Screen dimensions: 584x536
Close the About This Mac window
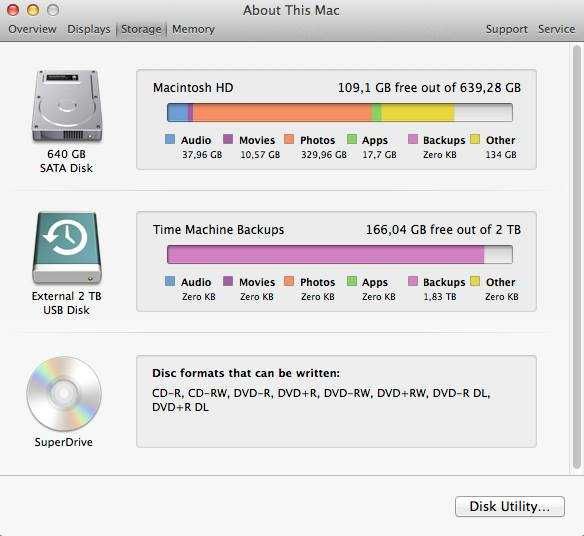point(13,10)
